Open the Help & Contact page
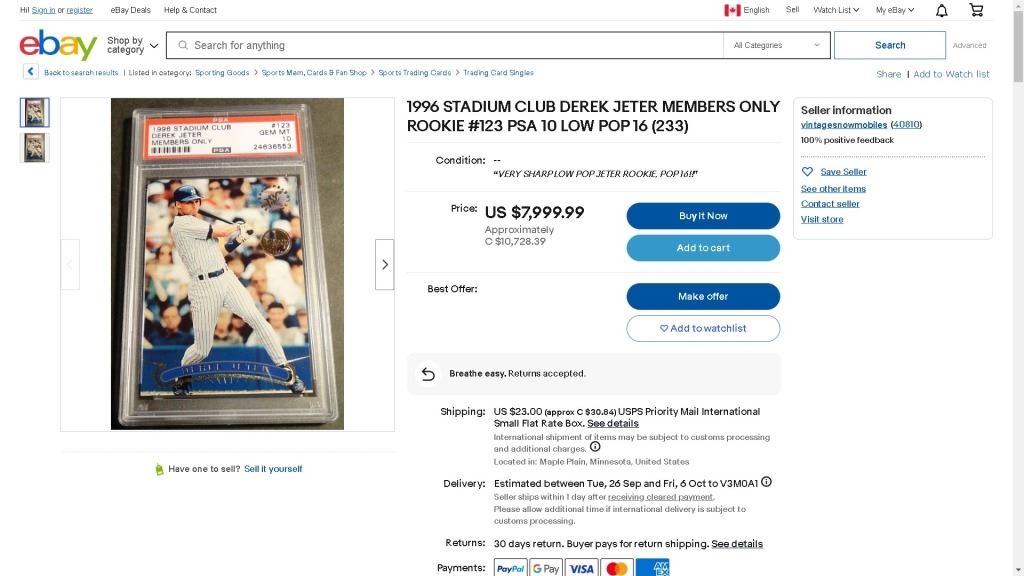The height and width of the screenshot is (576, 1024). (x=190, y=10)
